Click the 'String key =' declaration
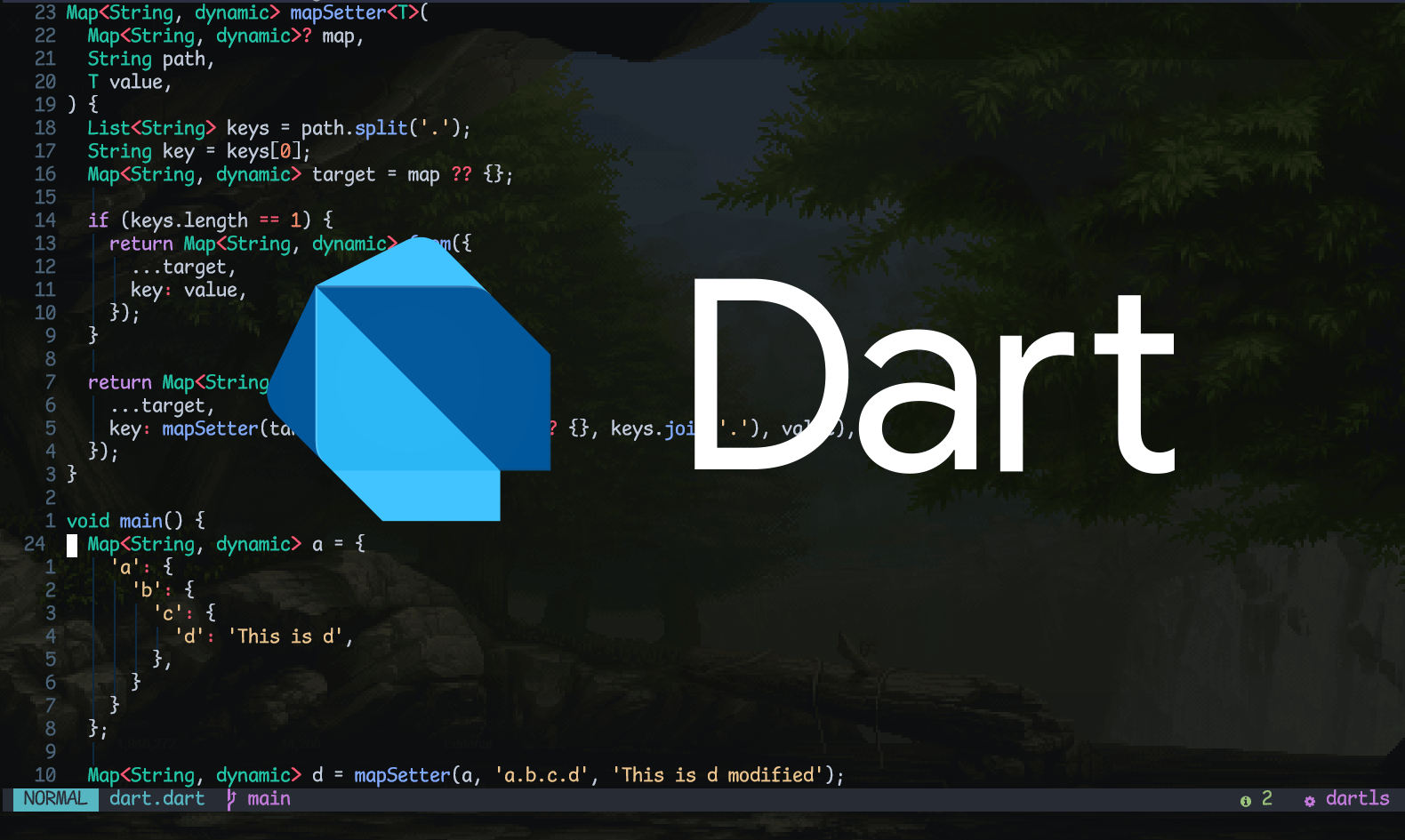This screenshot has height=840, width=1405. click(151, 152)
